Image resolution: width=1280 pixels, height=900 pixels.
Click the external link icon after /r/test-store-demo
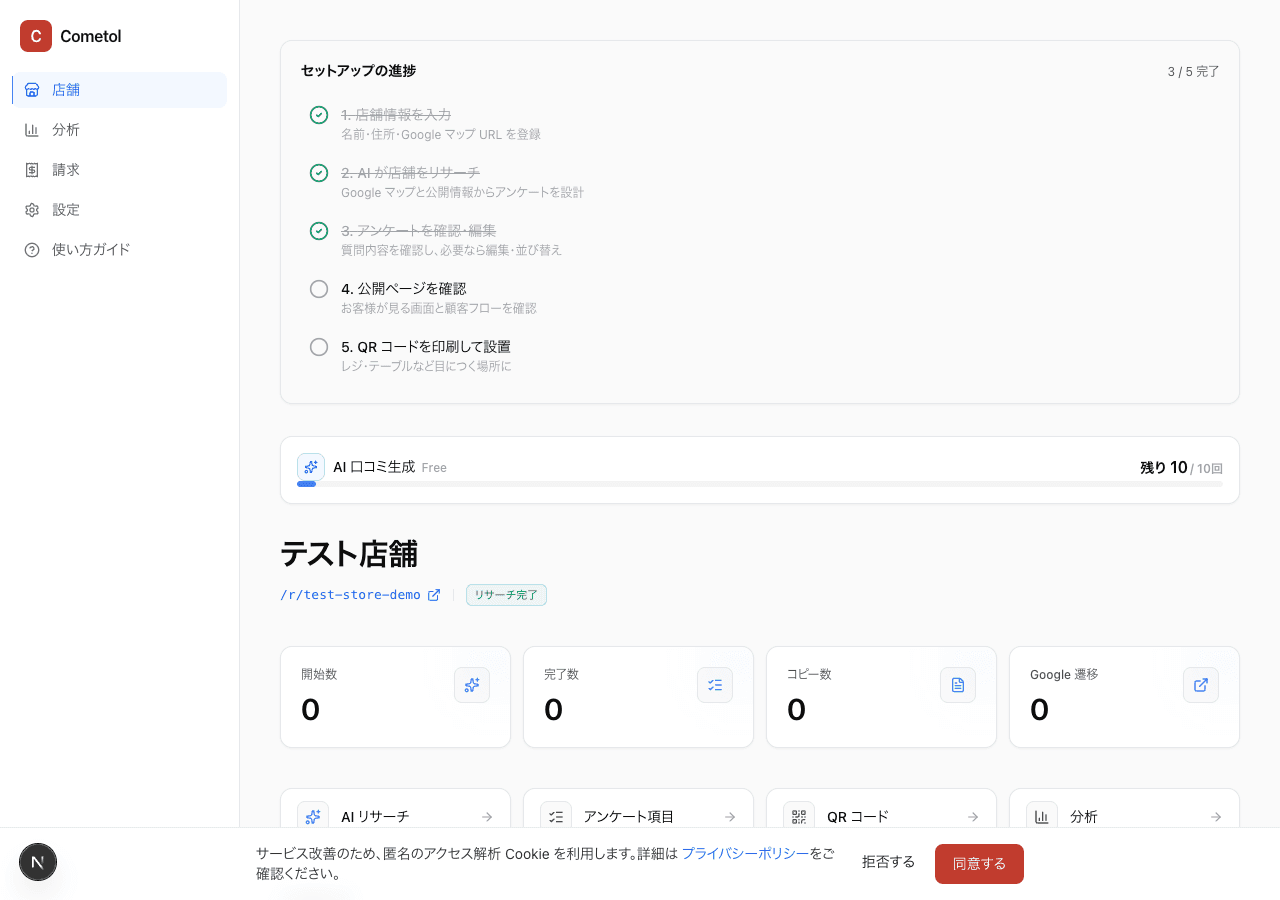tap(434, 595)
